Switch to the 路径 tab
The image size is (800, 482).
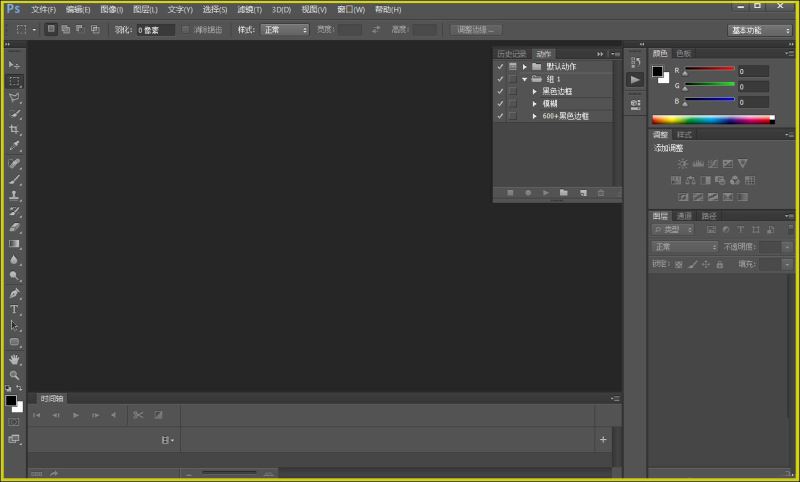[x=709, y=216]
